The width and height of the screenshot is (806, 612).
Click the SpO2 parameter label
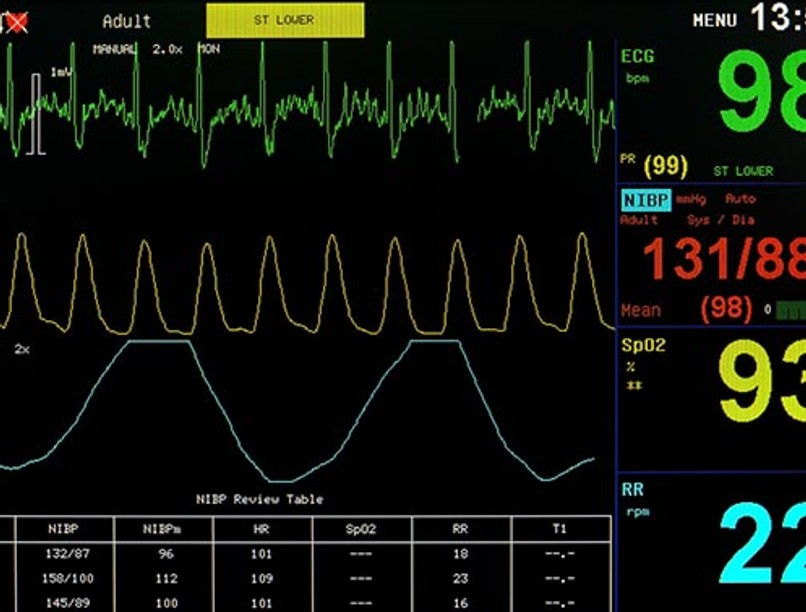point(643,346)
